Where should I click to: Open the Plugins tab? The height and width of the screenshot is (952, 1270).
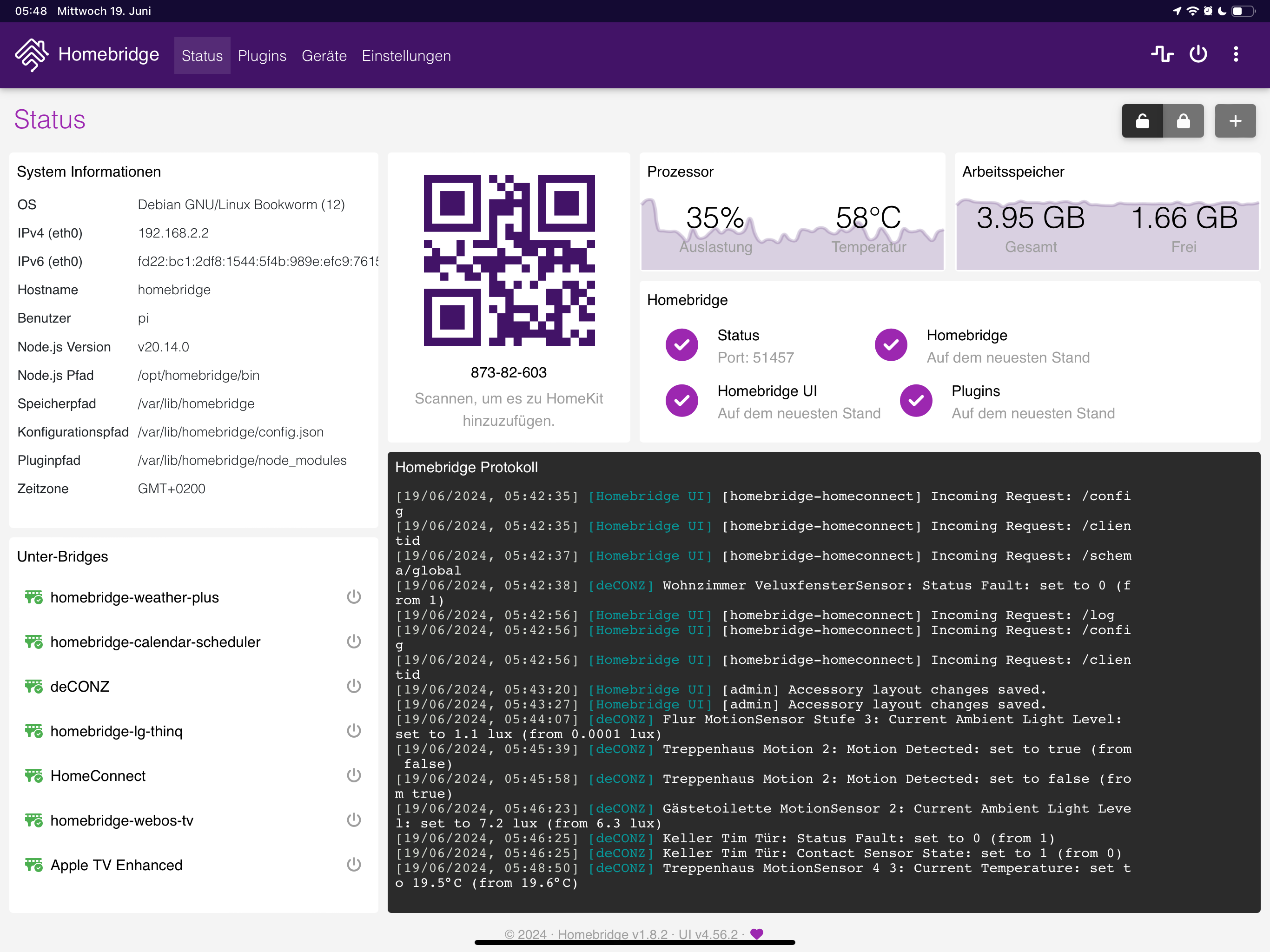[262, 56]
